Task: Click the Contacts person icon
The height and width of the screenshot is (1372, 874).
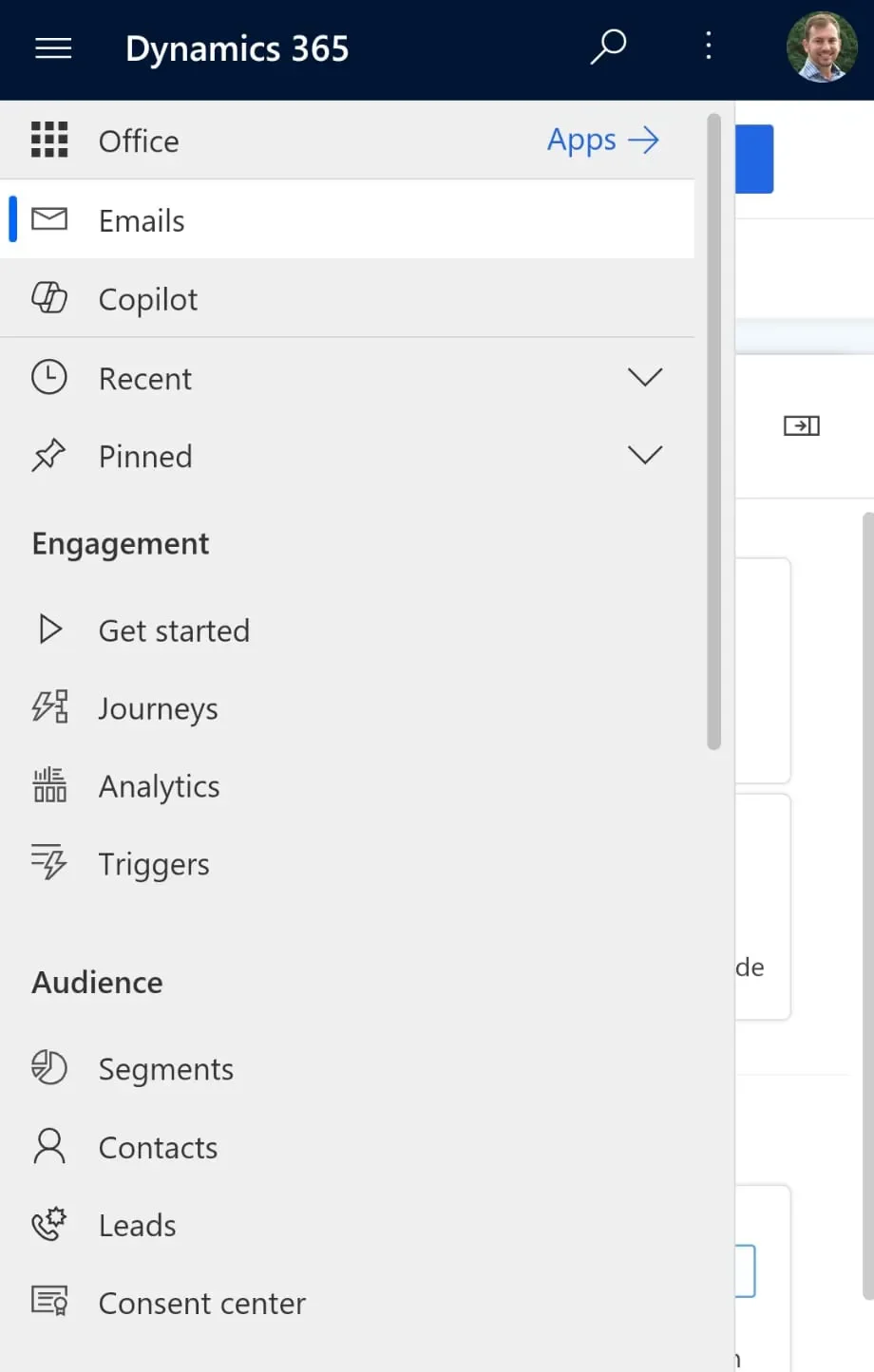Action: click(x=49, y=1146)
